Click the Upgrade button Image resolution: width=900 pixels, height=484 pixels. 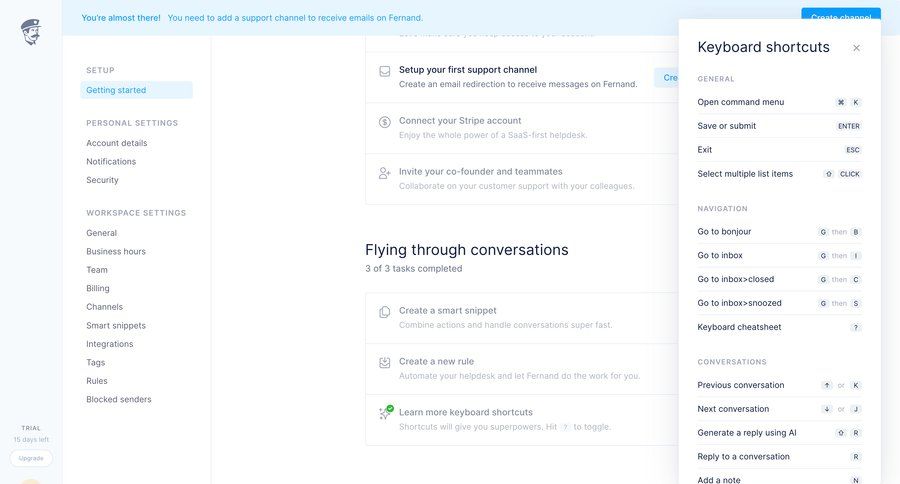(x=31, y=458)
